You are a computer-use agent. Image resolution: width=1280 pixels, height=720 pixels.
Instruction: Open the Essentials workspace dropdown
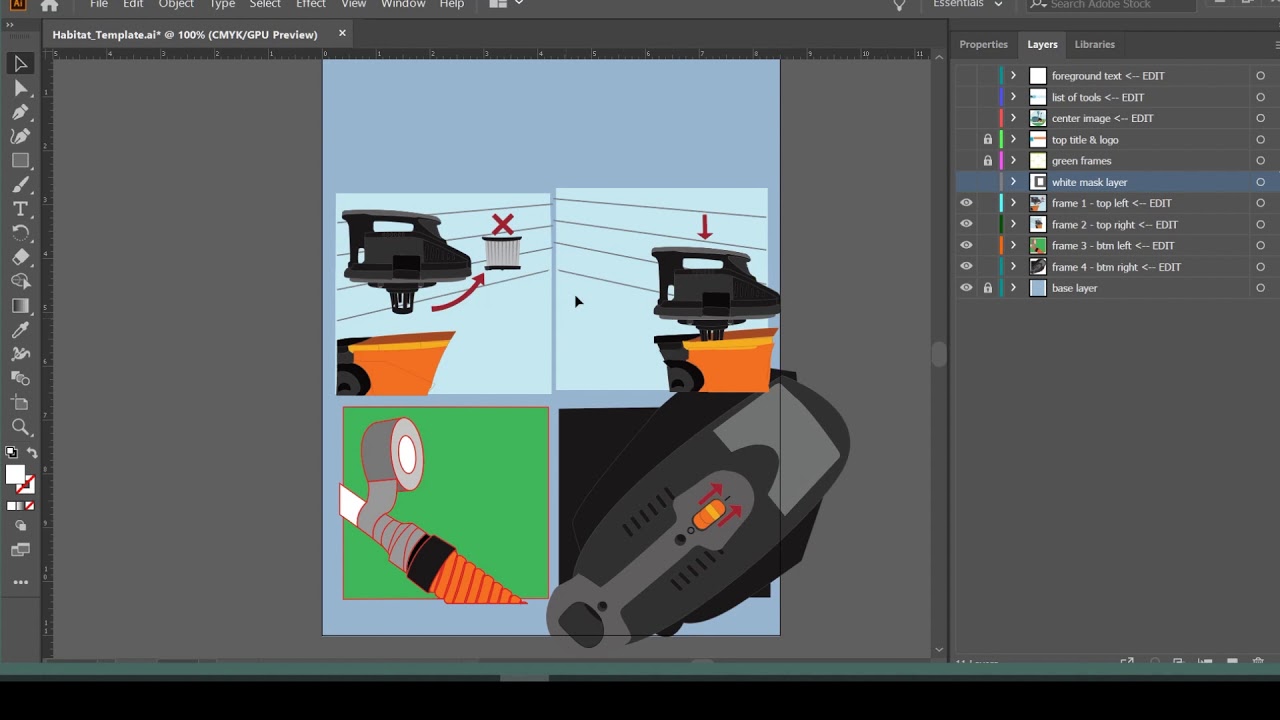click(x=967, y=4)
